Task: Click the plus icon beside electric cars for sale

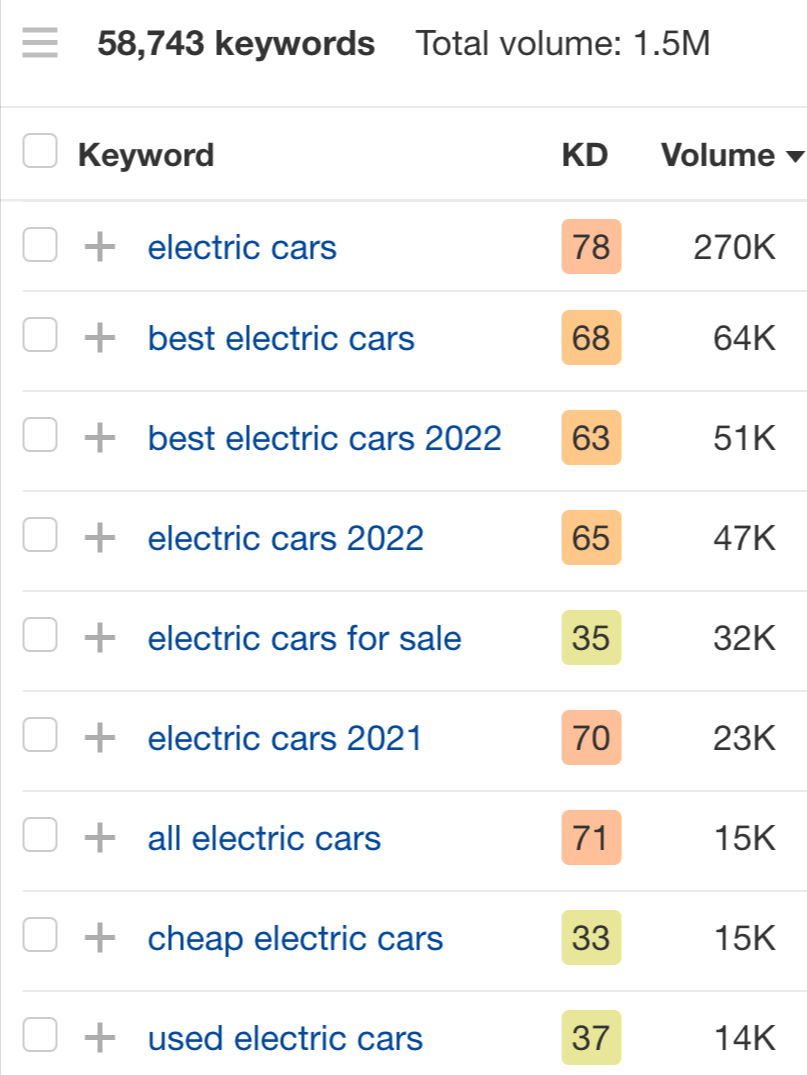Action: click(x=98, y=638)
